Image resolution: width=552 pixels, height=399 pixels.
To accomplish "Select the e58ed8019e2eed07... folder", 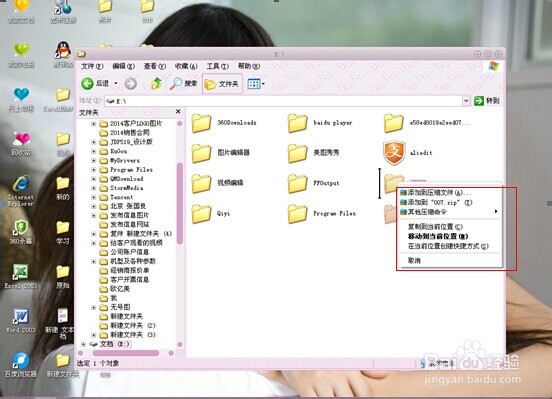I will pos(427,123).
